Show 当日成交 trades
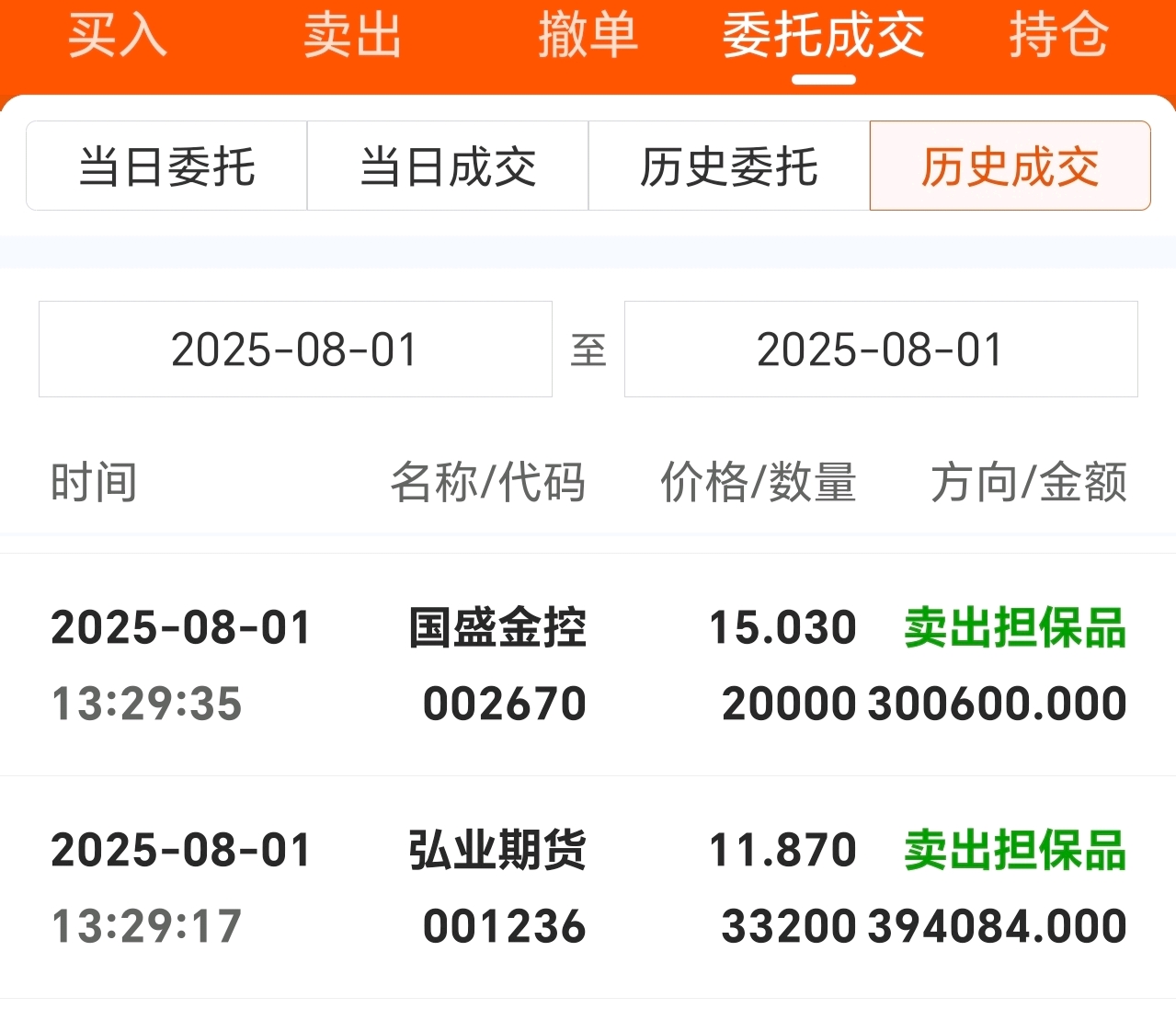This screenshot has width=1176, height=1020. tap(448, 166)
